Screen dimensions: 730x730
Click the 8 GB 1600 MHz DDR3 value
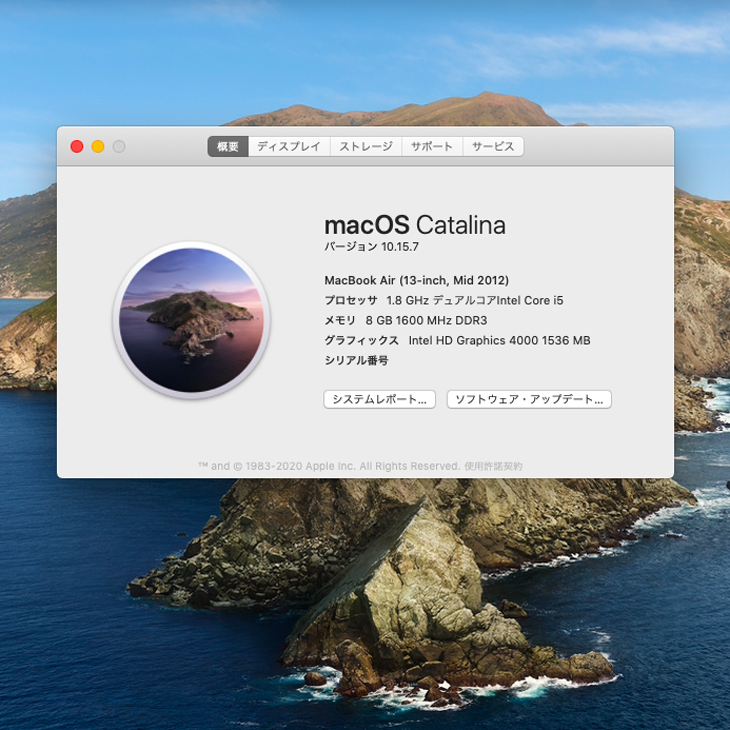tap(426, 320)
